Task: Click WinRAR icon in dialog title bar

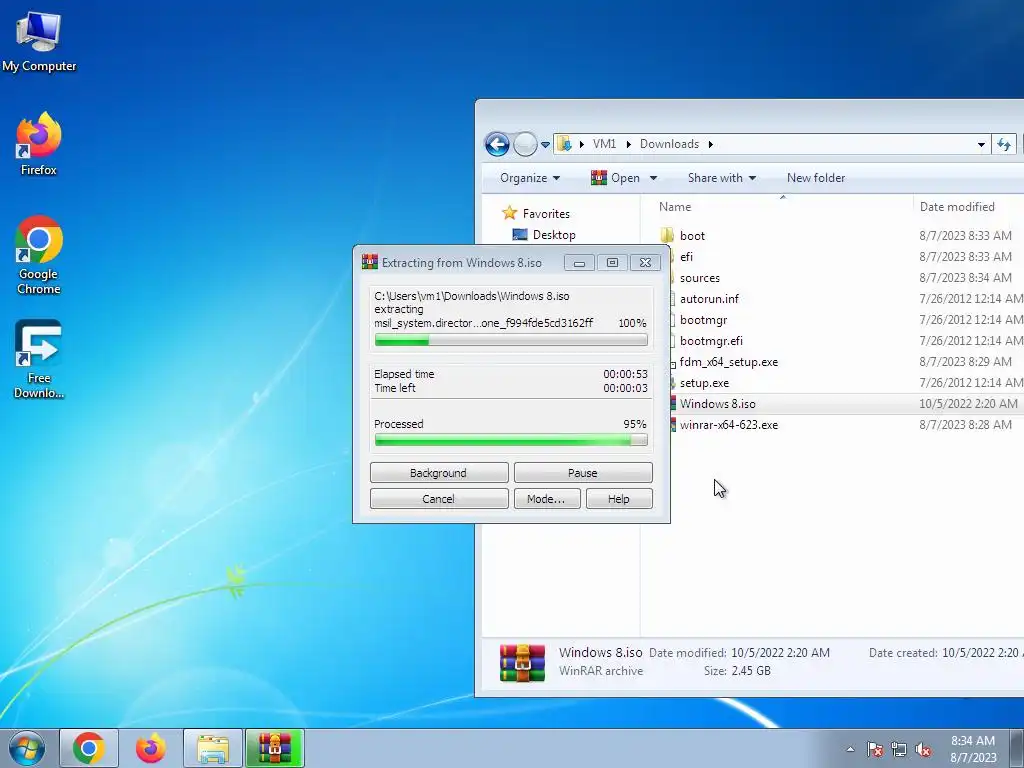Action: click(x=370, y=262)
